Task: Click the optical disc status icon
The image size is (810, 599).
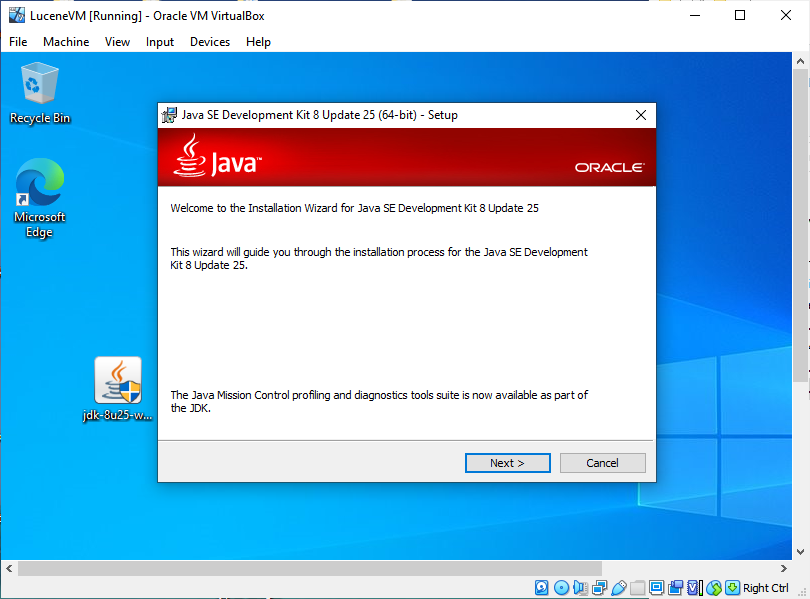Action: click(x=561, y=588)
